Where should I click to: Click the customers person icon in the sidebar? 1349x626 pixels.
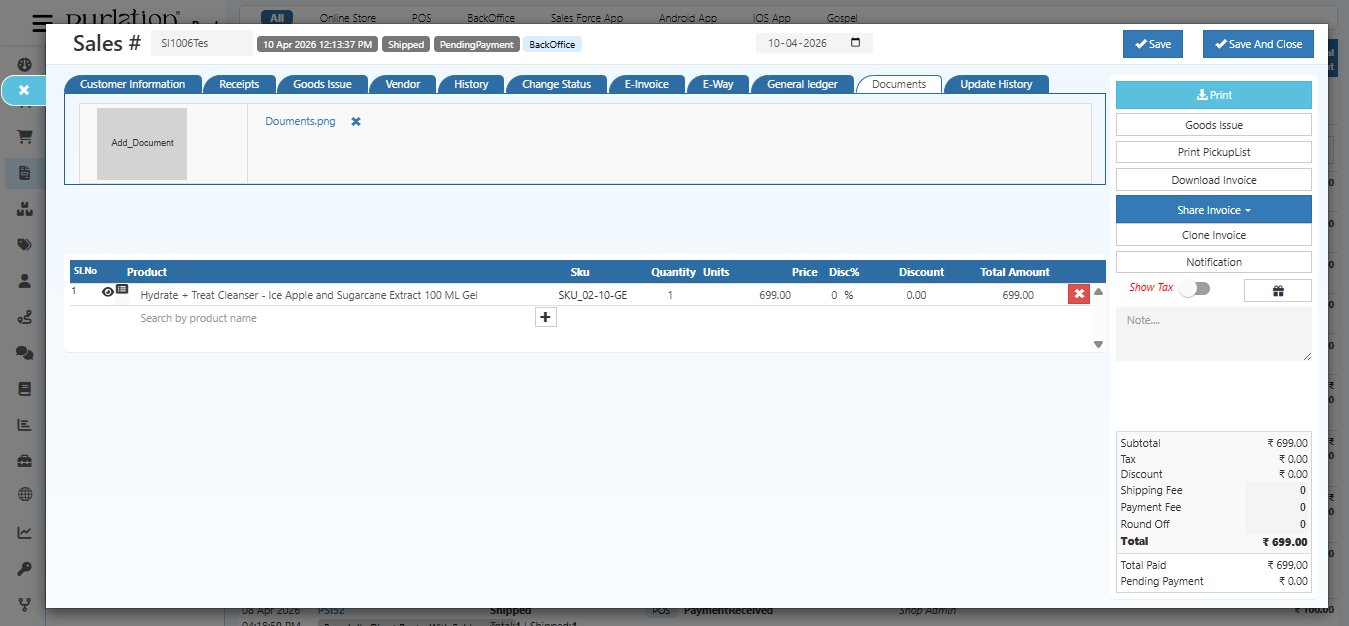coord(25,282)
